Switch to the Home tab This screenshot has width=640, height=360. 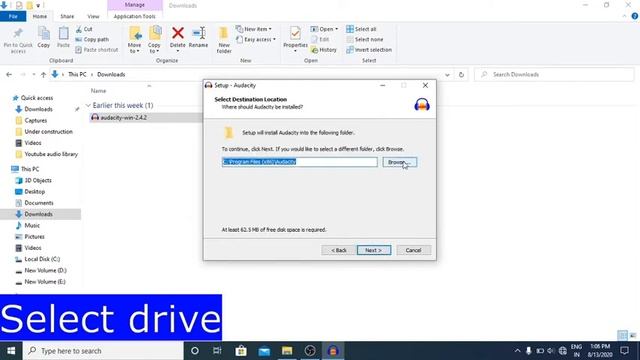pyautogui.click(x=40, y=16)
